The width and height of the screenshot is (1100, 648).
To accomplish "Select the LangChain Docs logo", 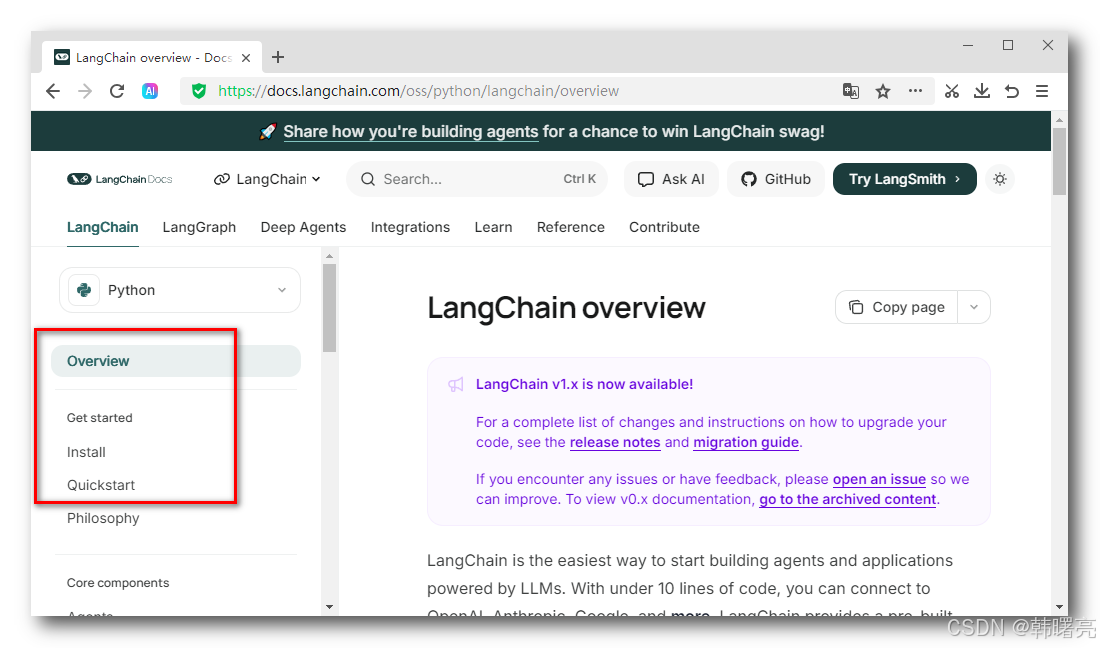I will tap(119, 179).
